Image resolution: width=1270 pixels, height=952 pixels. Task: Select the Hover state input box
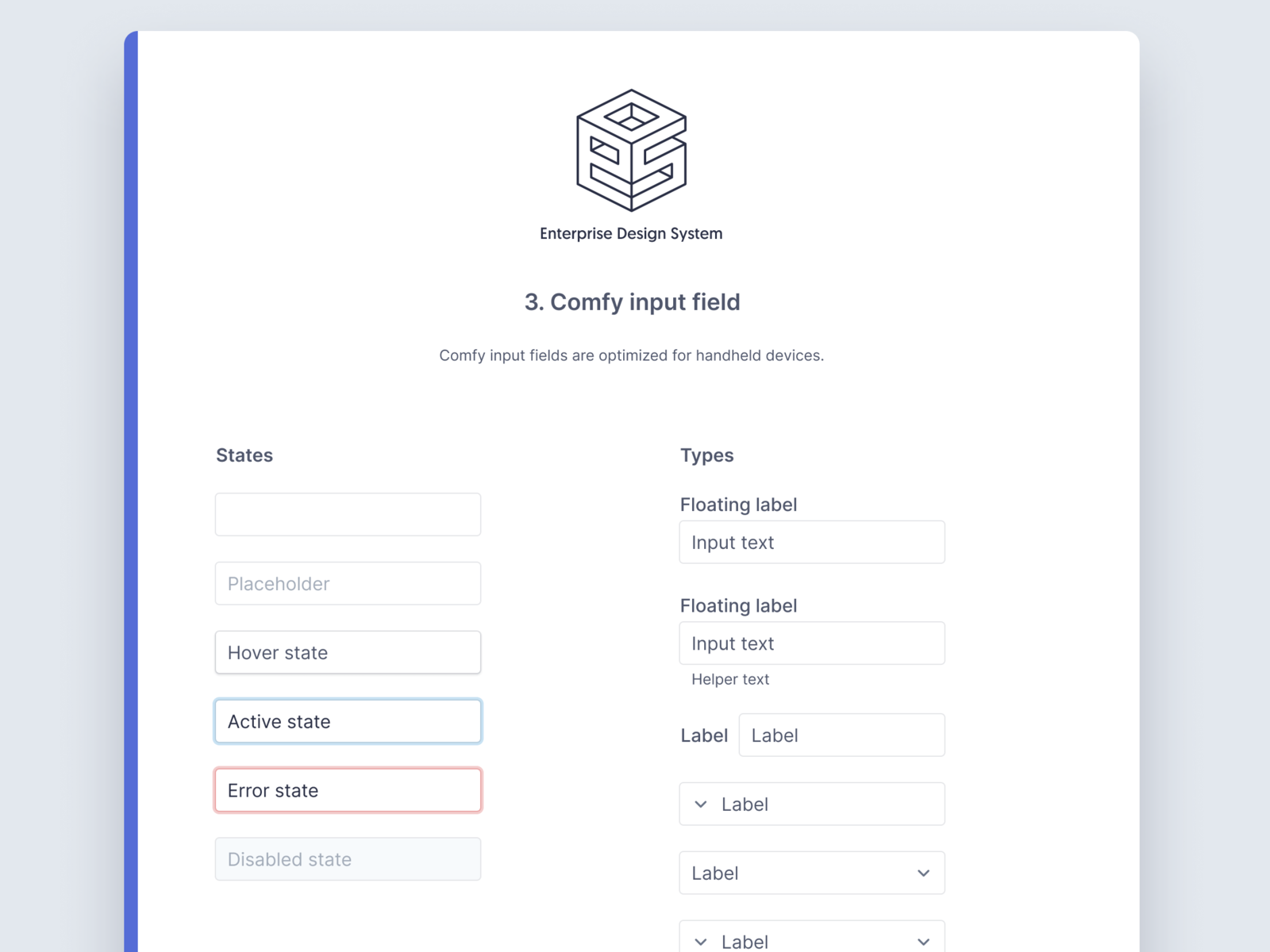[348, 652]
